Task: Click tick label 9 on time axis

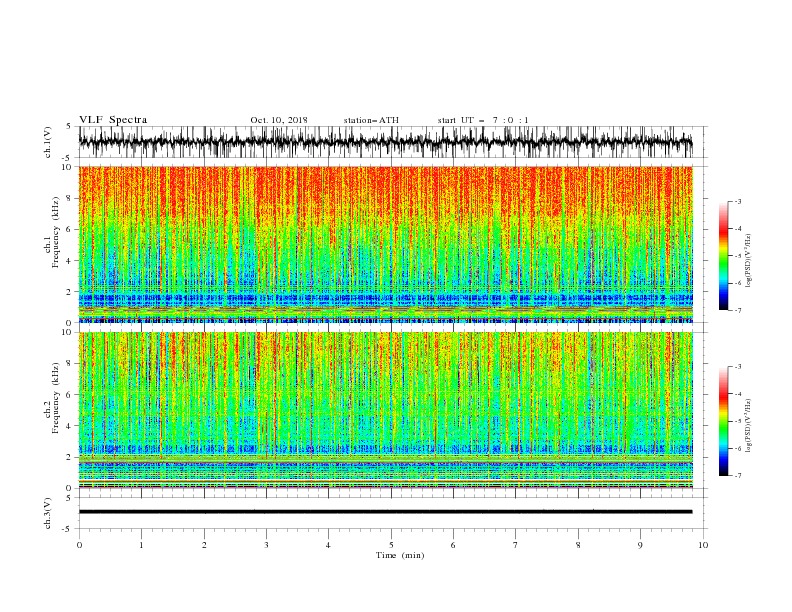Action: pos(640,545)
